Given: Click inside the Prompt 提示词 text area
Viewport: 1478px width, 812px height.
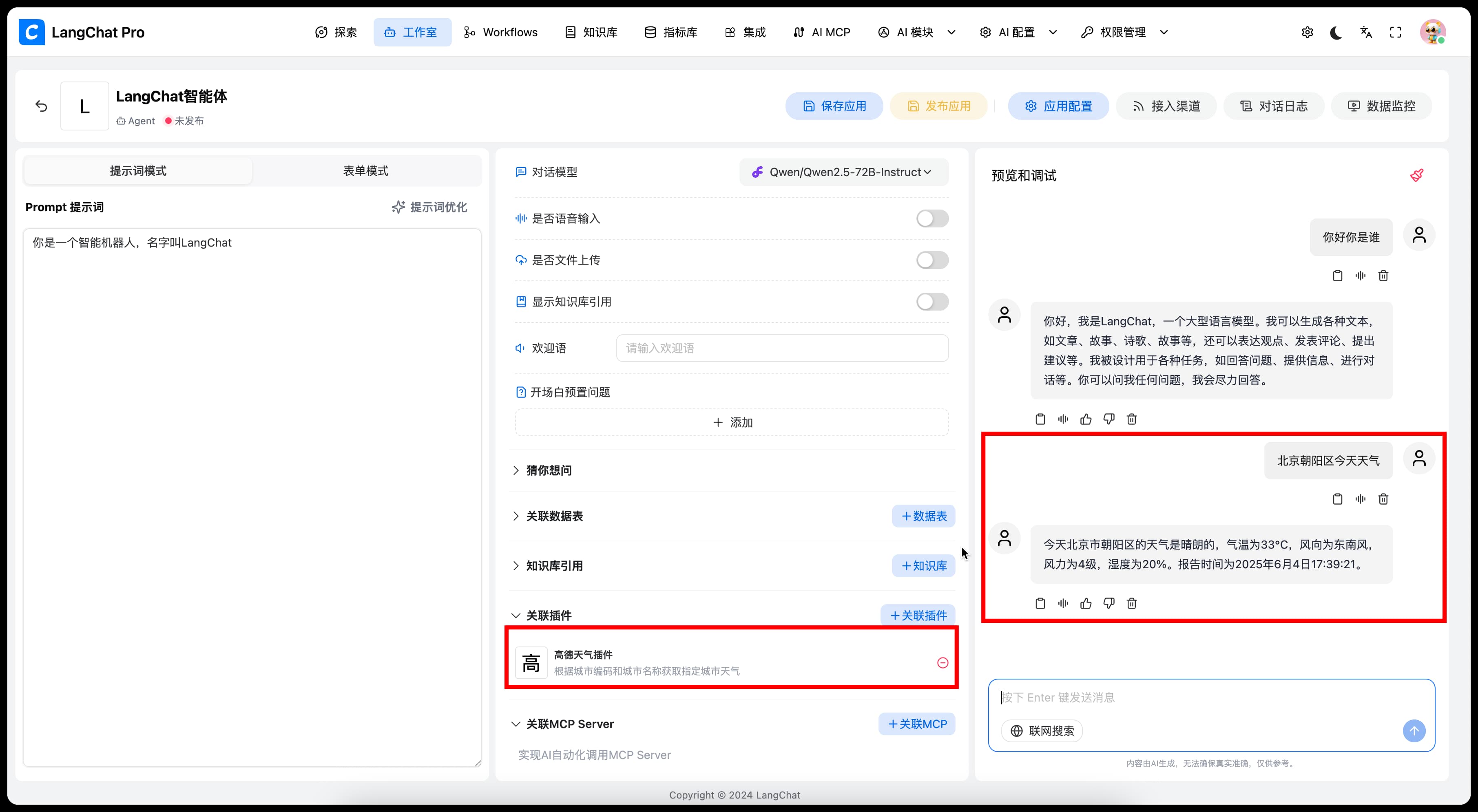Looking at the screenshot, I should click(x=252, y=498).
